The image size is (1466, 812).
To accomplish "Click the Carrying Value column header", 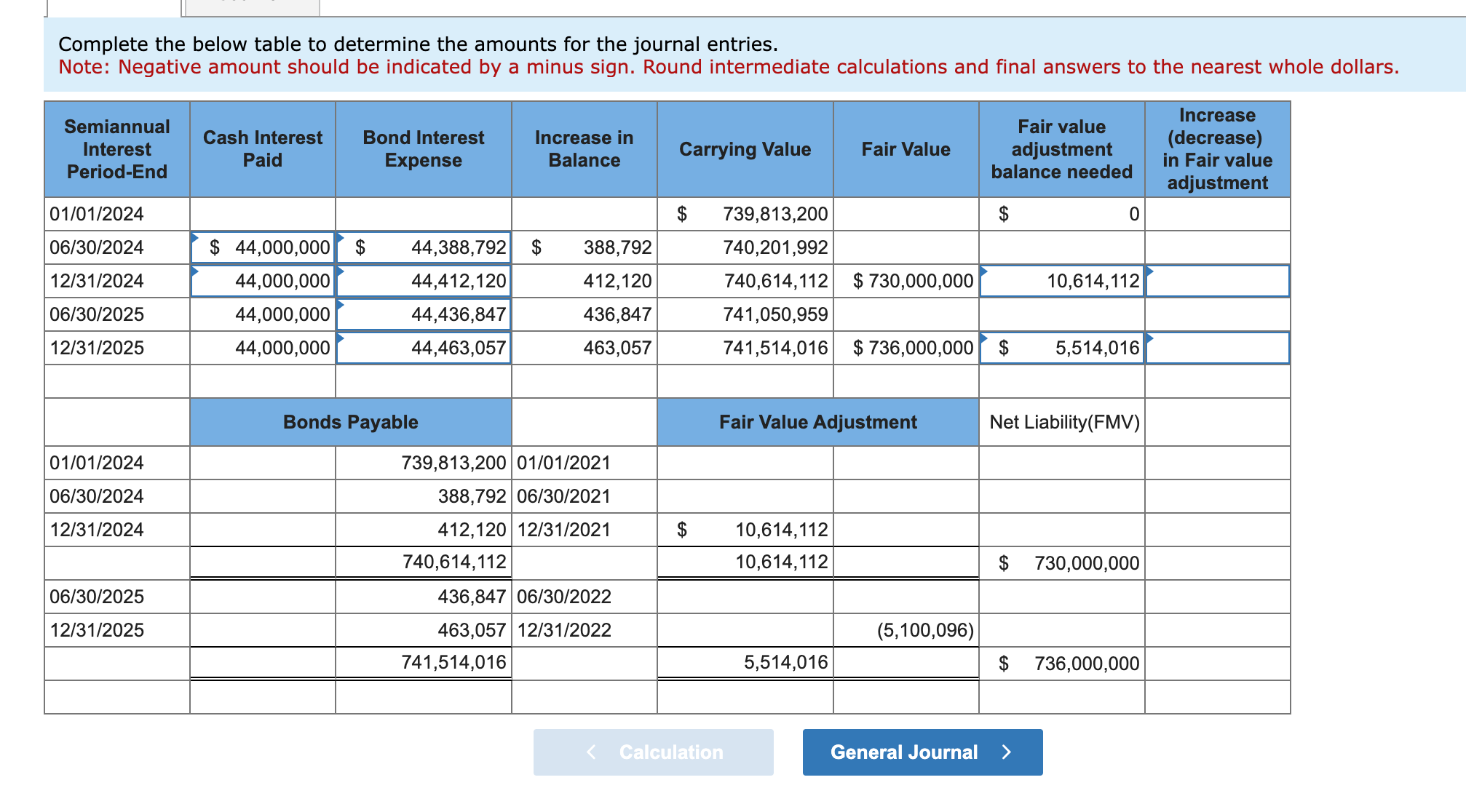I will pos(745,149).
